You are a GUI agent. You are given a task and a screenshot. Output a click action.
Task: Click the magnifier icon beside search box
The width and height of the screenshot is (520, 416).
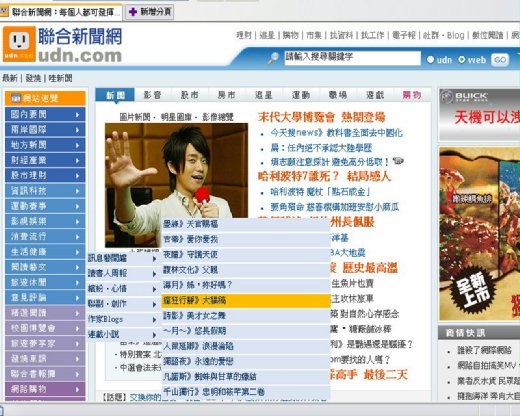273,58
